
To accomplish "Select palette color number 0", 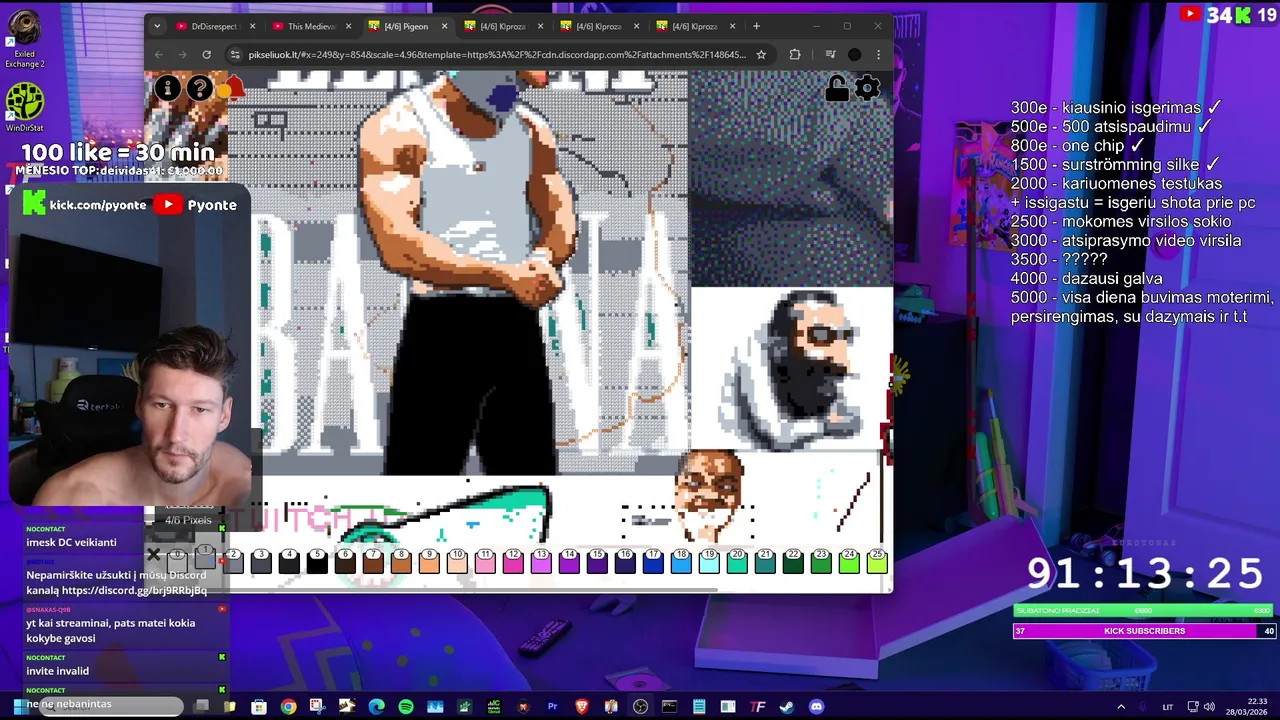I will click(177, 560).
